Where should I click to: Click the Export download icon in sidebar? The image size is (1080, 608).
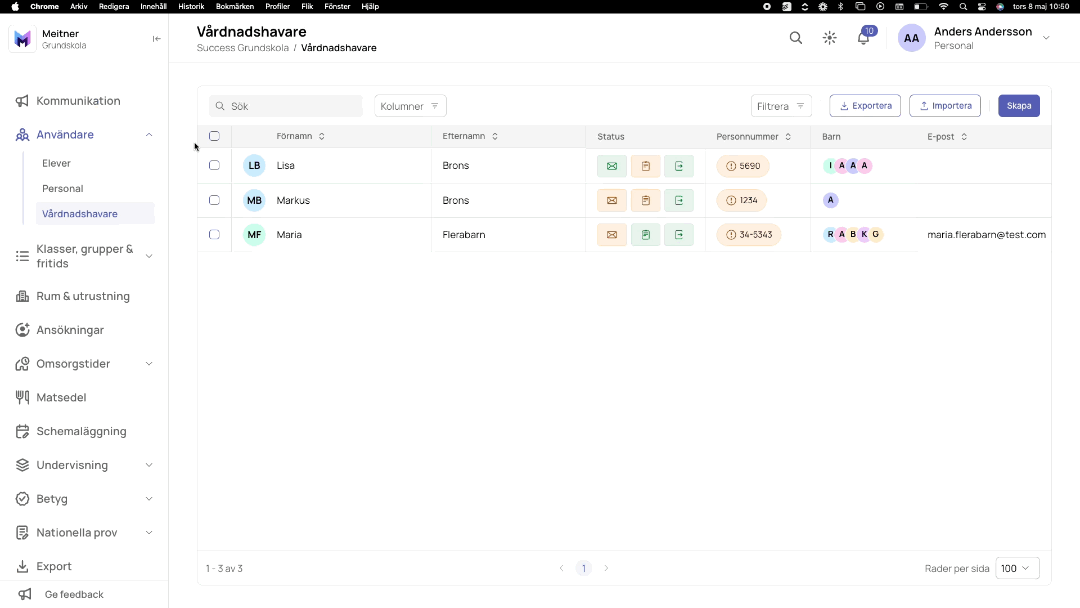[x=22, y=566]
